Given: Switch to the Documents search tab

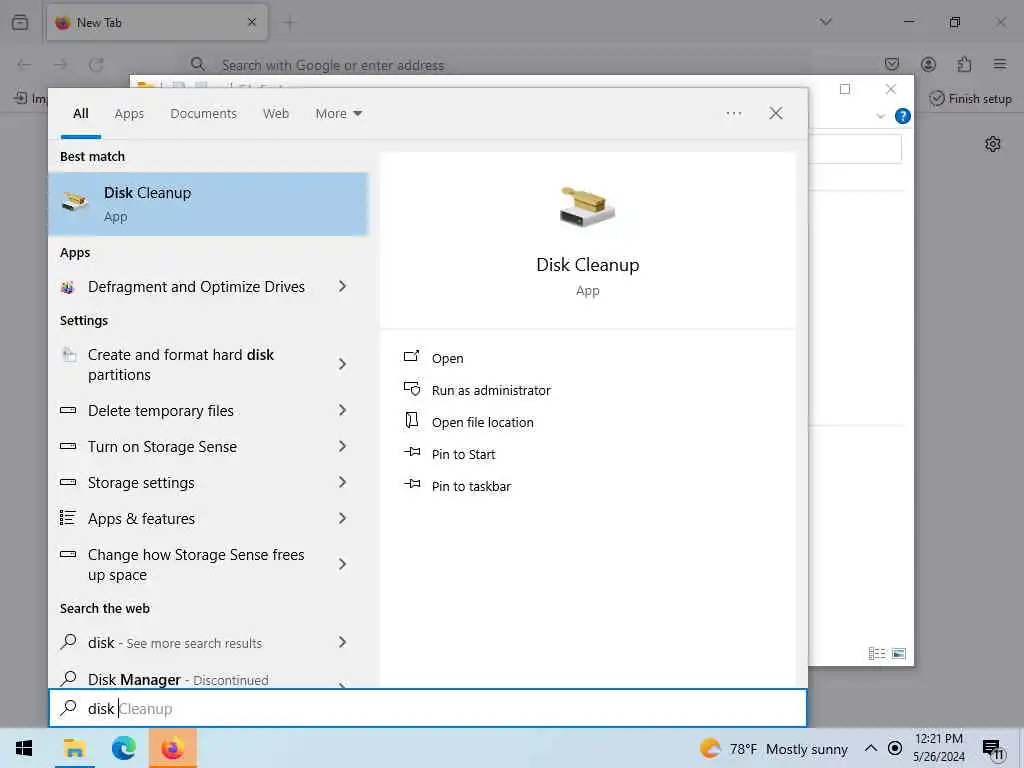Looking at the screenshot, I should [203, 114].
